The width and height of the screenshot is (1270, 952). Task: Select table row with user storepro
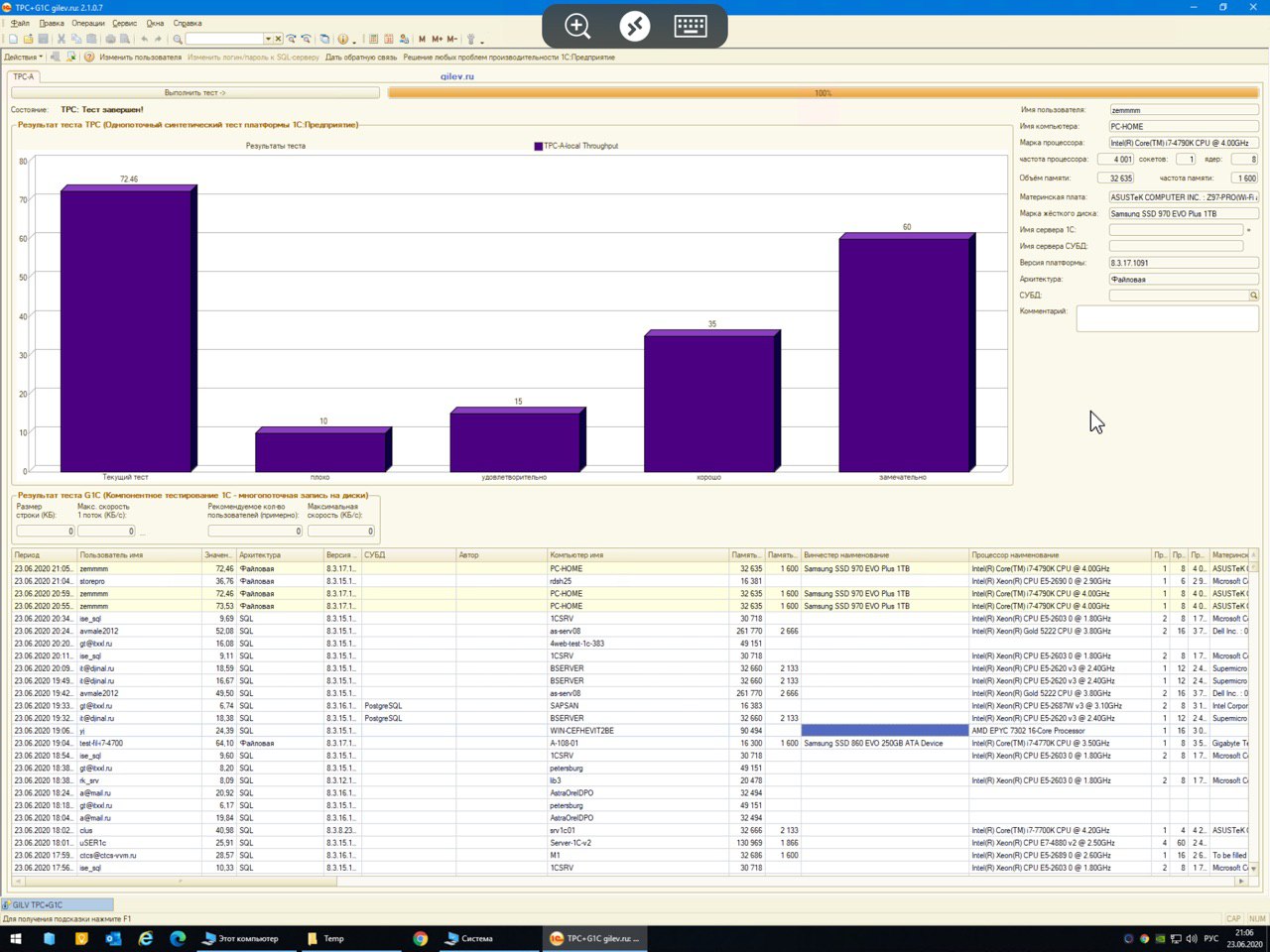tap(631, 581)
